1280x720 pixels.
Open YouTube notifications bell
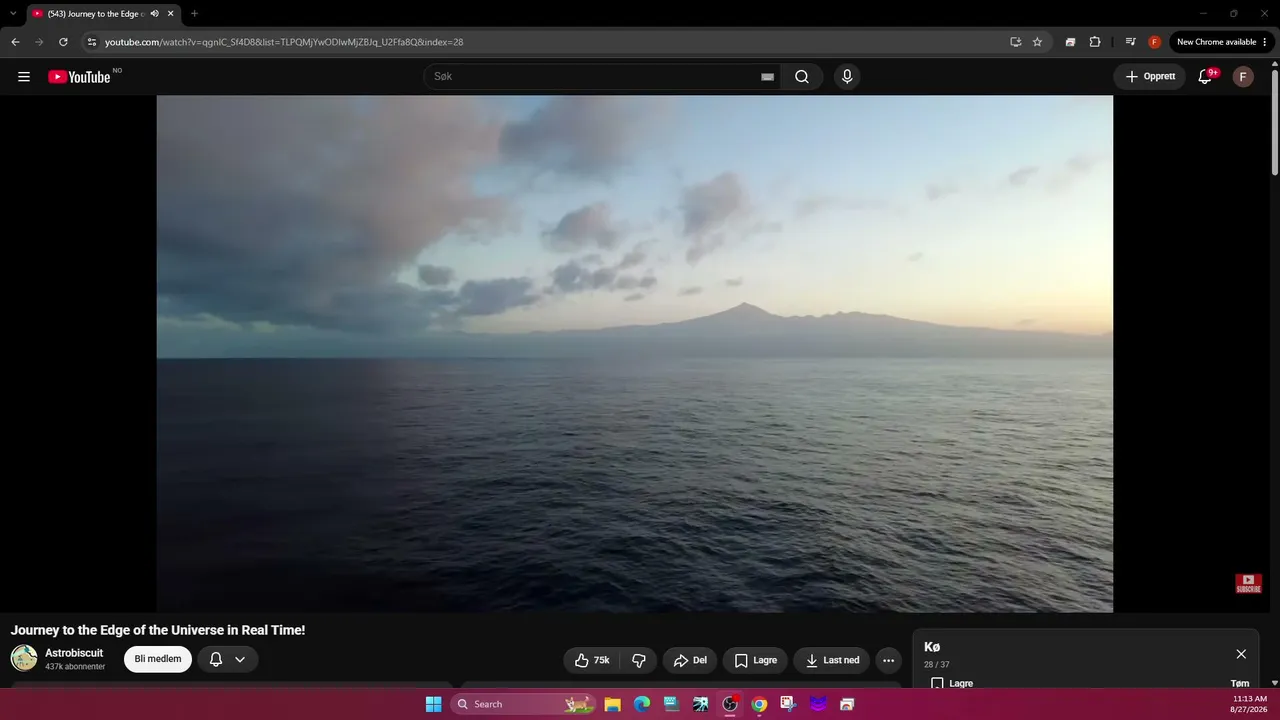click(1205, 77)
